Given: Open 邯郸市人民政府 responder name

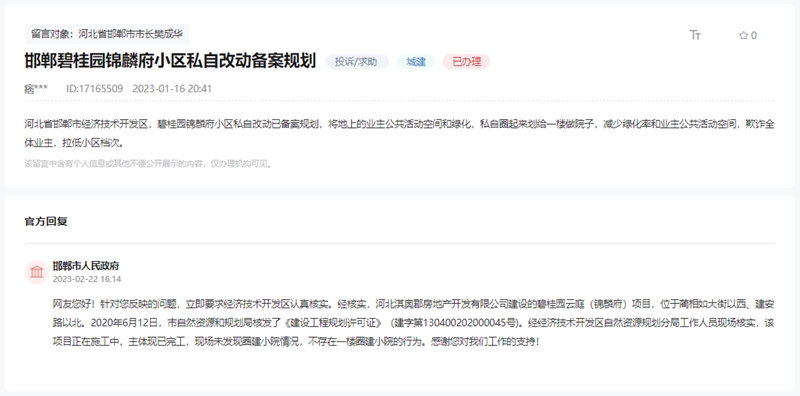Looking at the screenshot, I should [86, 266].
